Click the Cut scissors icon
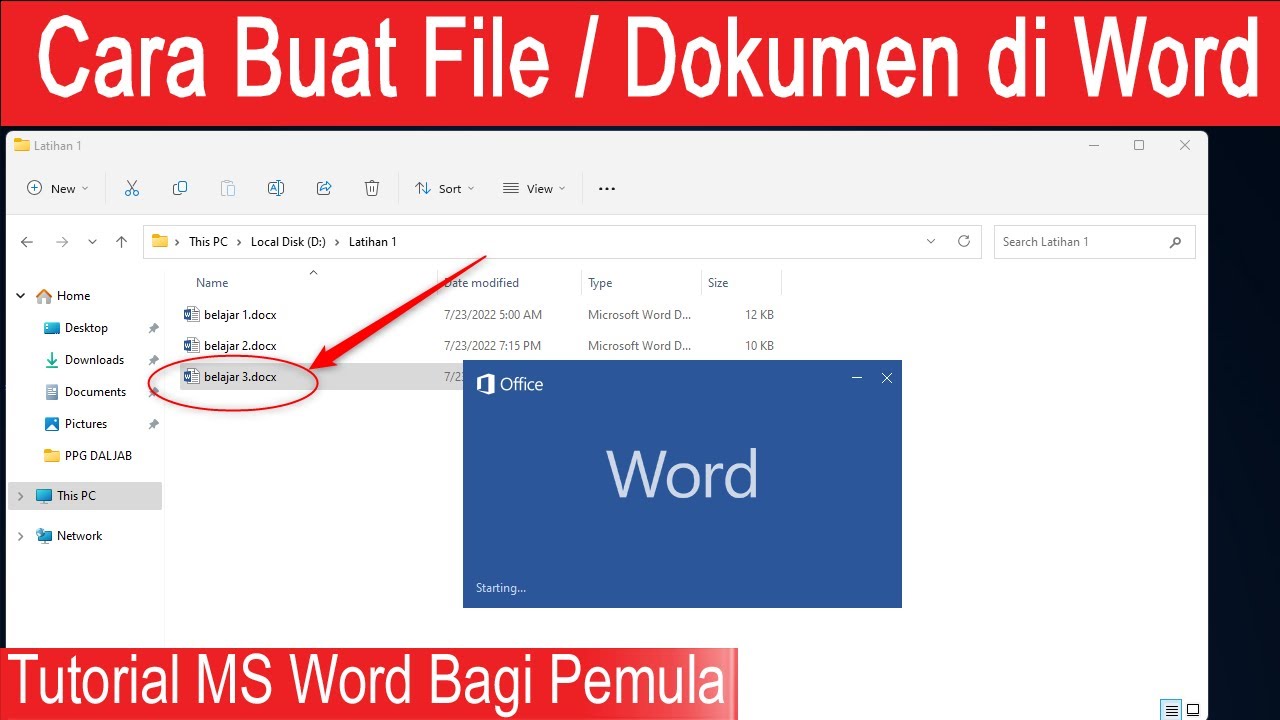The height and width of the screenshot is (720, 1280). pyautogui.click(x=132, y=188)
